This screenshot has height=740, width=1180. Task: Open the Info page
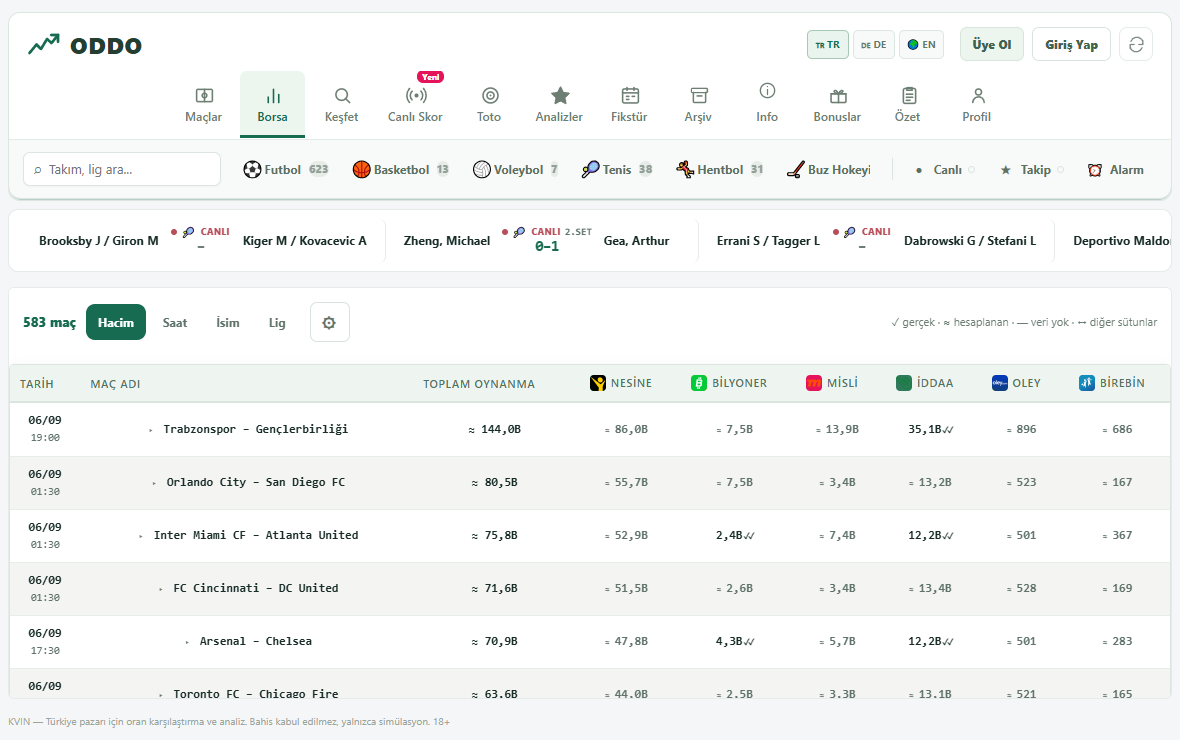click(767, 105)
